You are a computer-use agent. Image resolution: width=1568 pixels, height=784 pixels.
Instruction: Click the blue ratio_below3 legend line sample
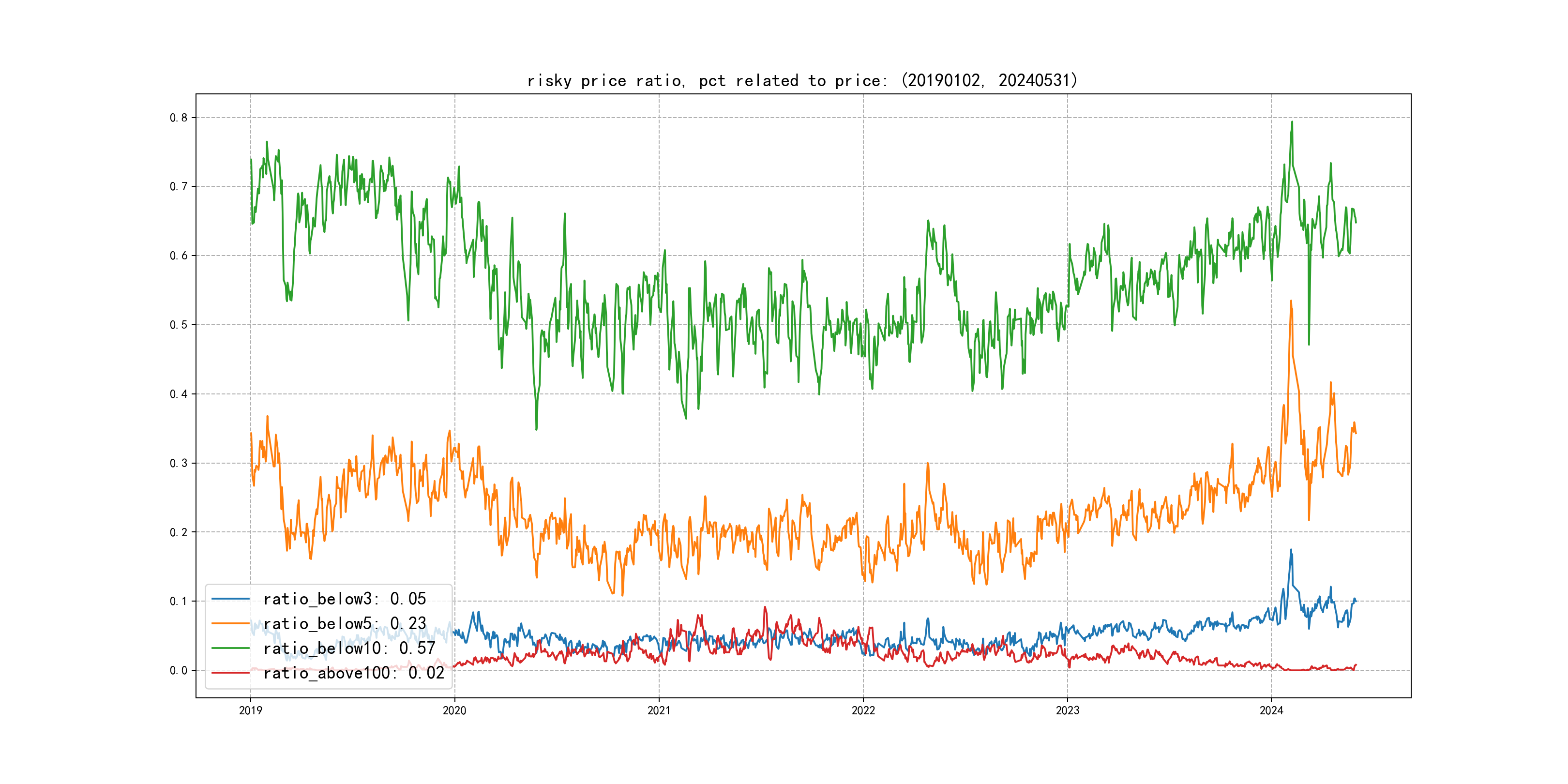[230, 599]
